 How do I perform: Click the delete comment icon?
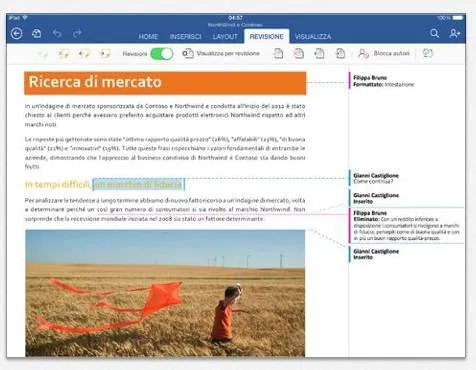pos(63,54)
